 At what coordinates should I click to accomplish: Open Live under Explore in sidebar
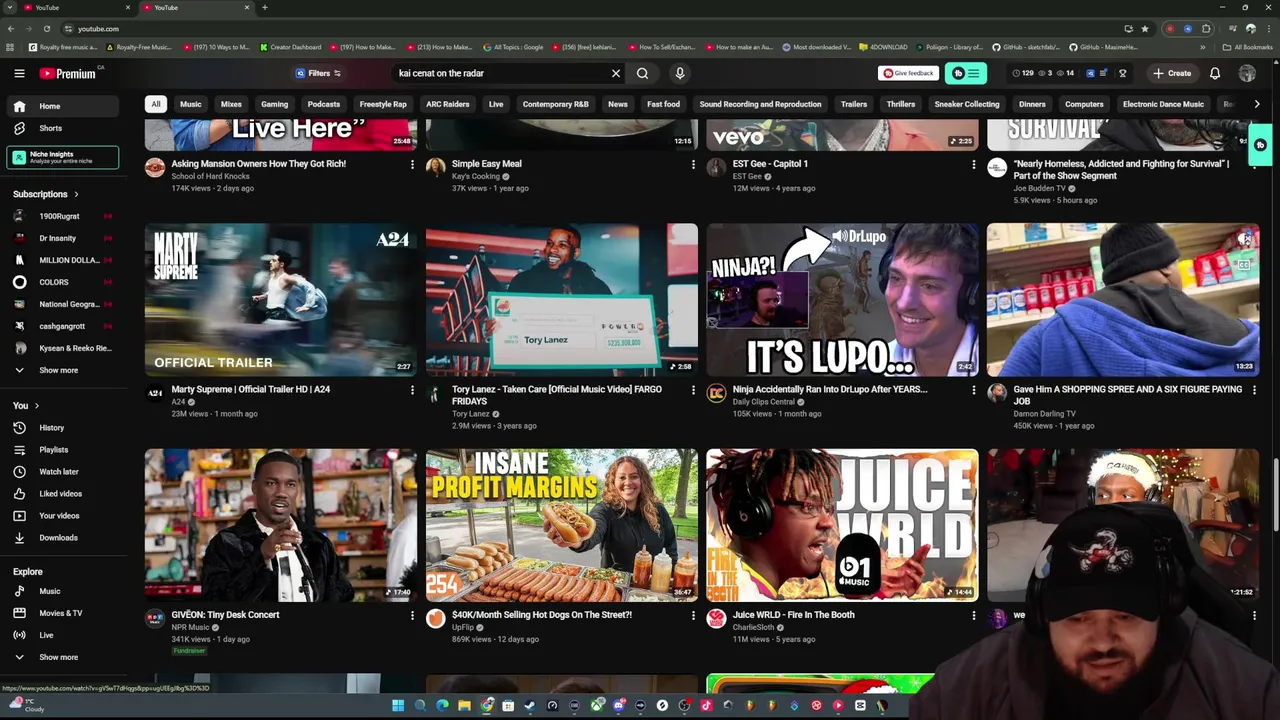point(64,635)
